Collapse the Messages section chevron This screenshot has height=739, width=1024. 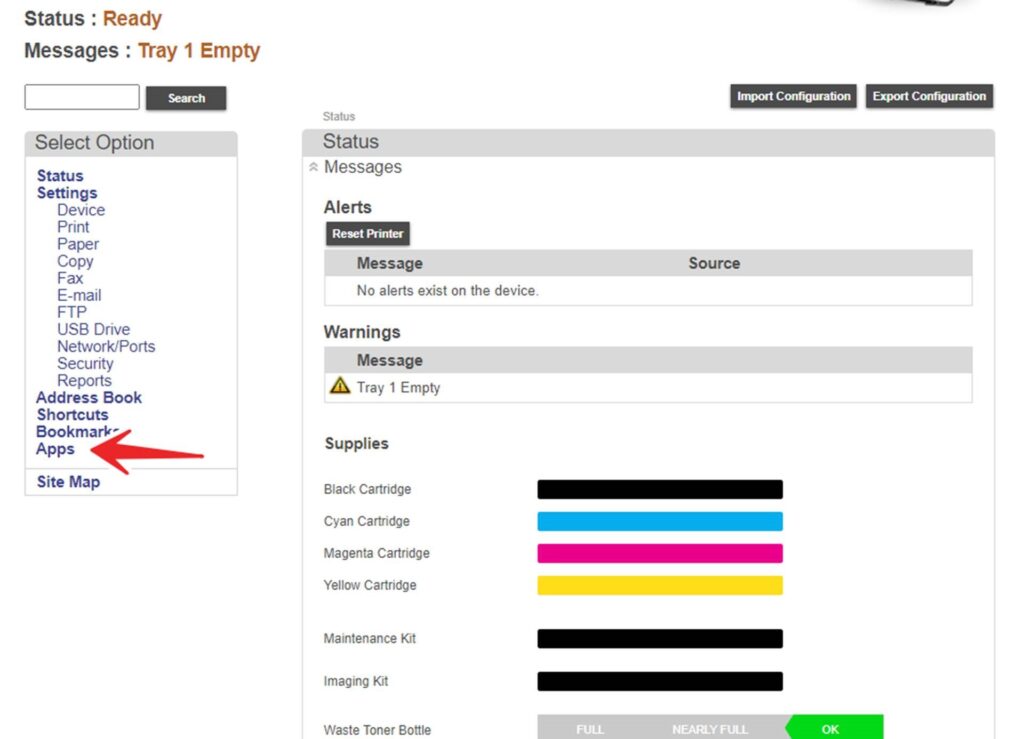click(x=314, y=168)
